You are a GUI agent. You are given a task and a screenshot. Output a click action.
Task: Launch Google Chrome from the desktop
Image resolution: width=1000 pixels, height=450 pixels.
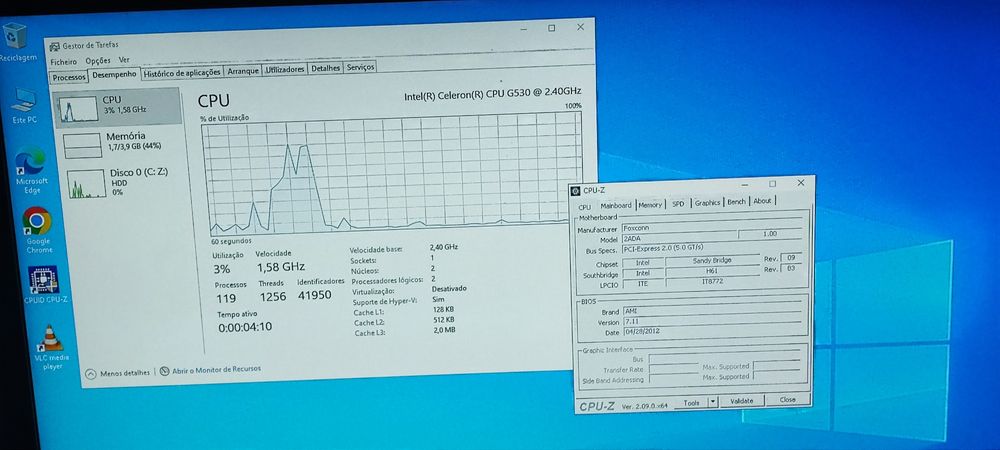(x=38, y=229)
